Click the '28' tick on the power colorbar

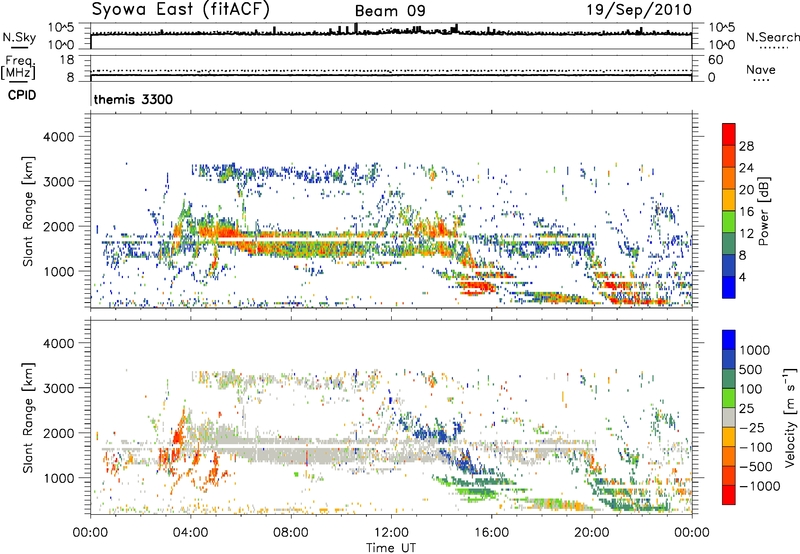click(x=746, y=146)
